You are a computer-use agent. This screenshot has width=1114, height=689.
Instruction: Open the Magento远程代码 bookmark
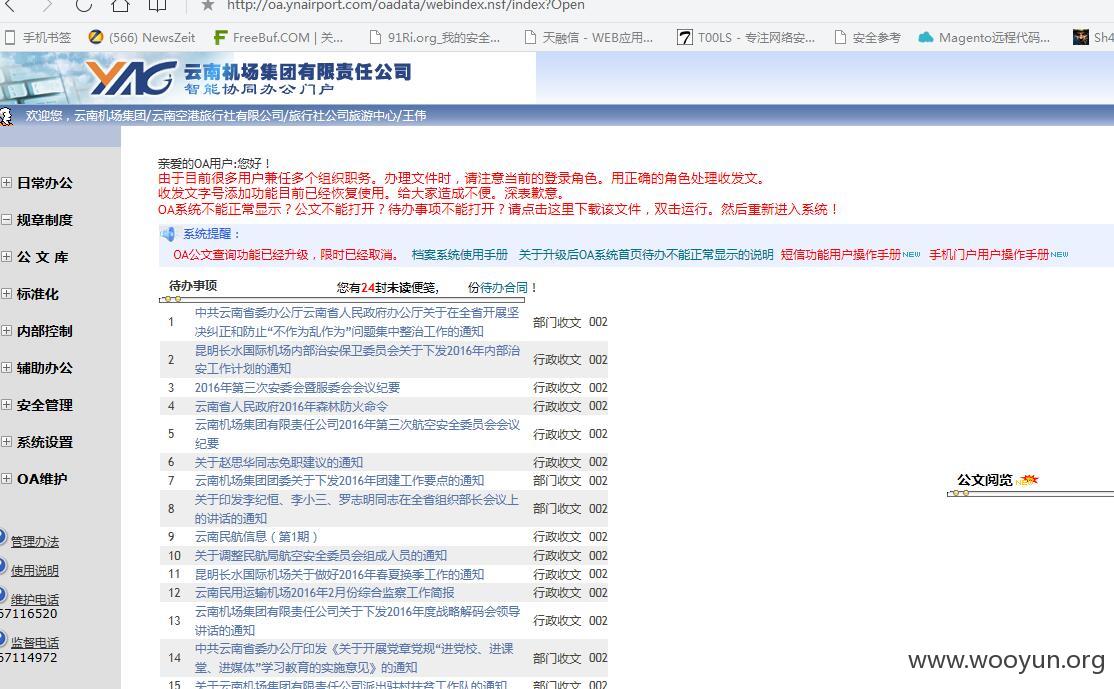coord(985,38)
